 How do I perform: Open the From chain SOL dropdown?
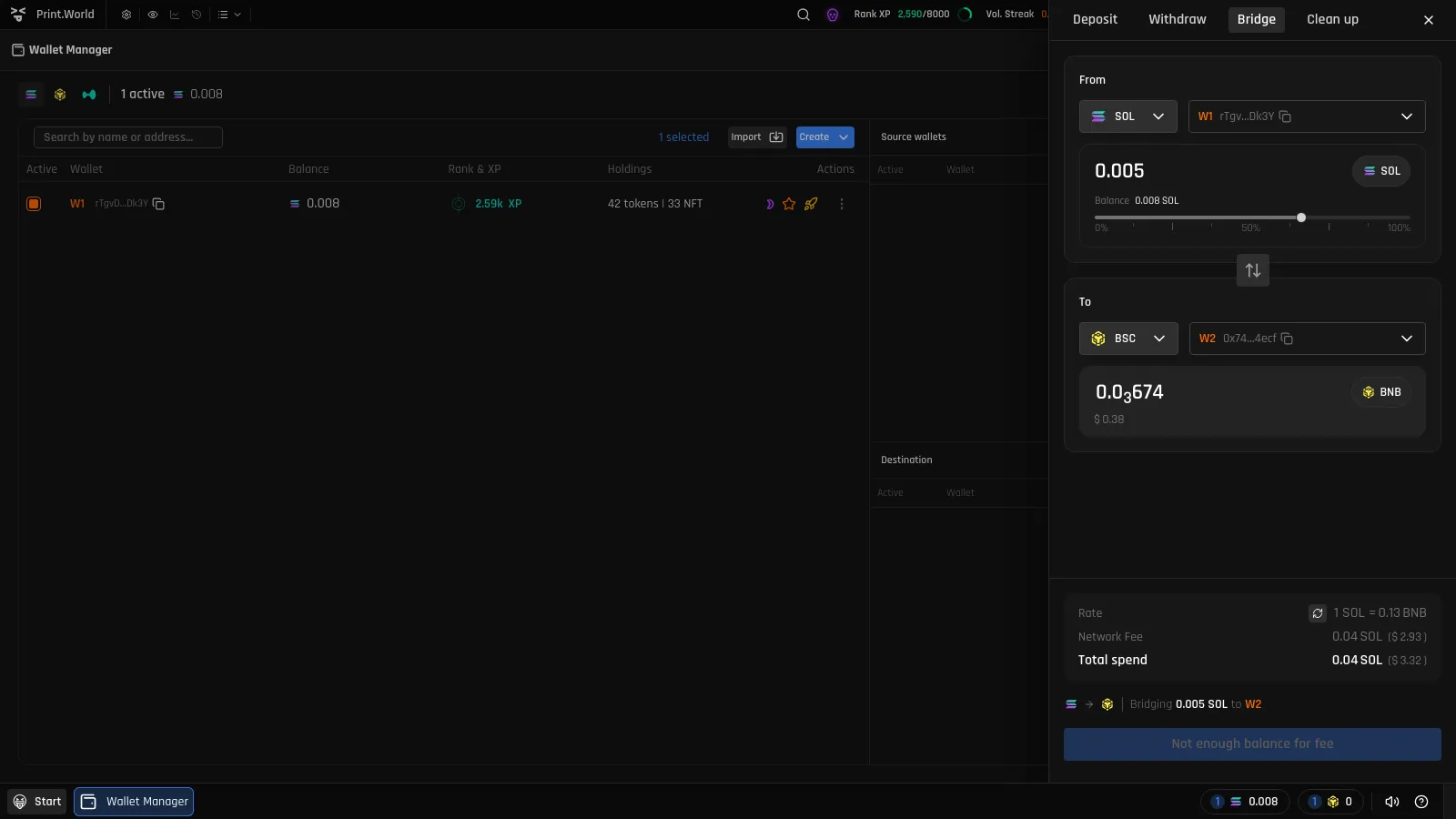(1128, 116)
